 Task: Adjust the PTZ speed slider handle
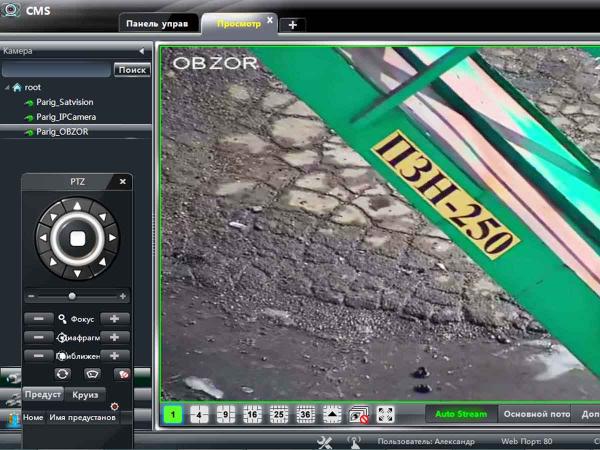coord(71,296)
